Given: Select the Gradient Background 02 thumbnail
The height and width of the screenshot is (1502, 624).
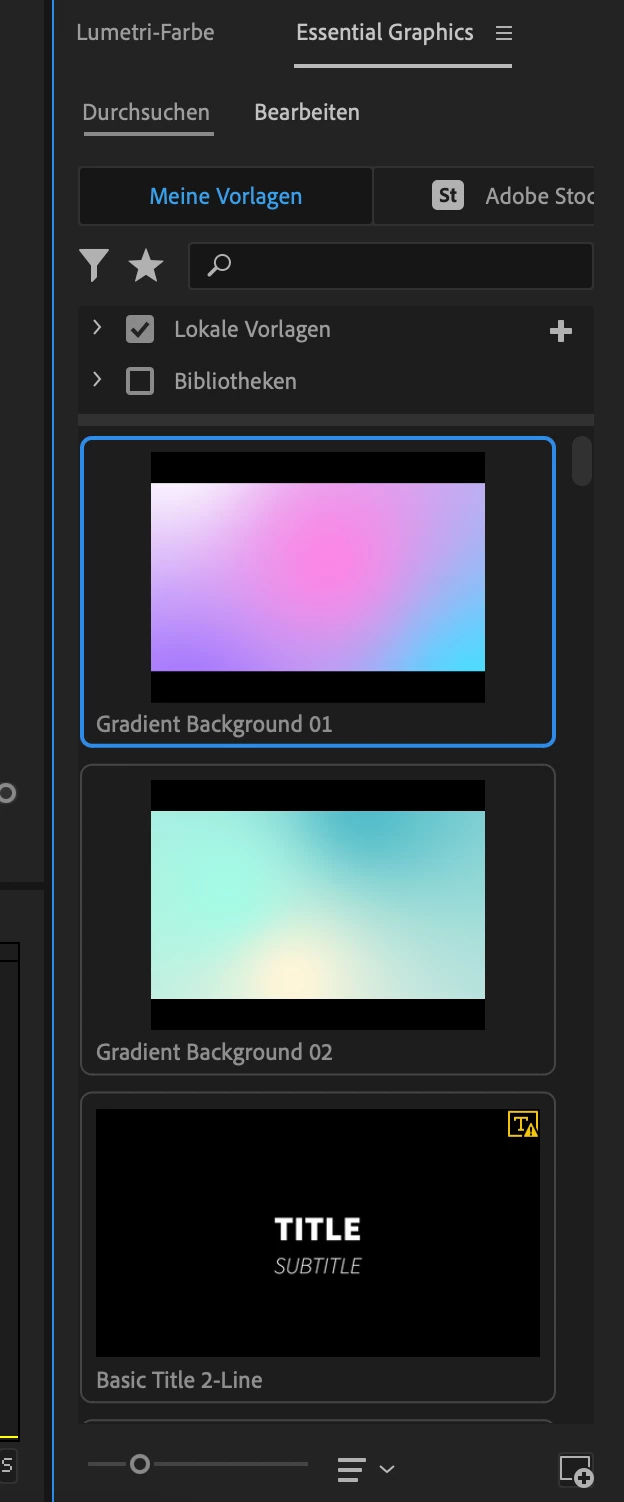Looking at the screenshot, I should [x=318, y=905].
